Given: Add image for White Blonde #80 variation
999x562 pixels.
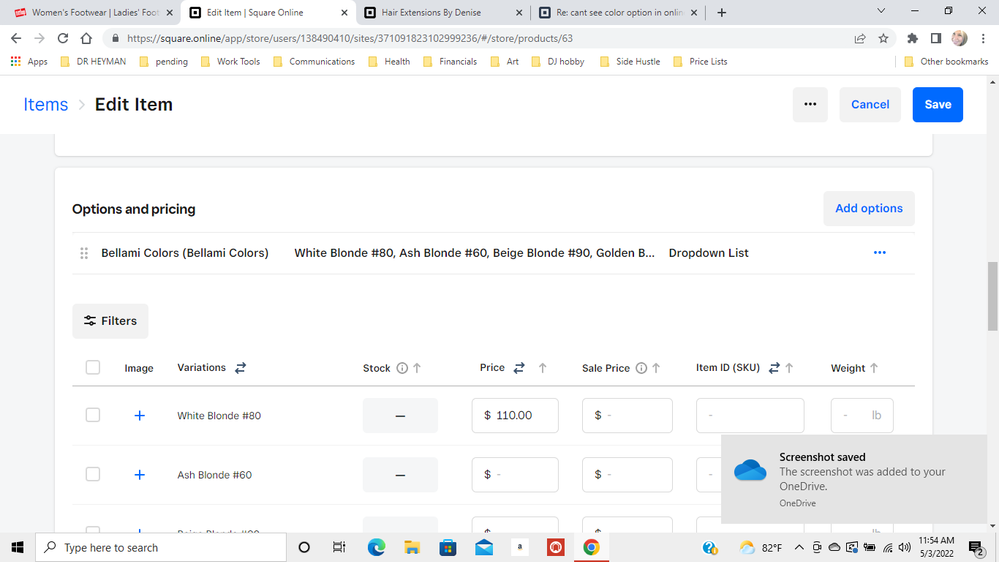Looking at the screenshot, I should pyautogui.click(x=139, y=415).
